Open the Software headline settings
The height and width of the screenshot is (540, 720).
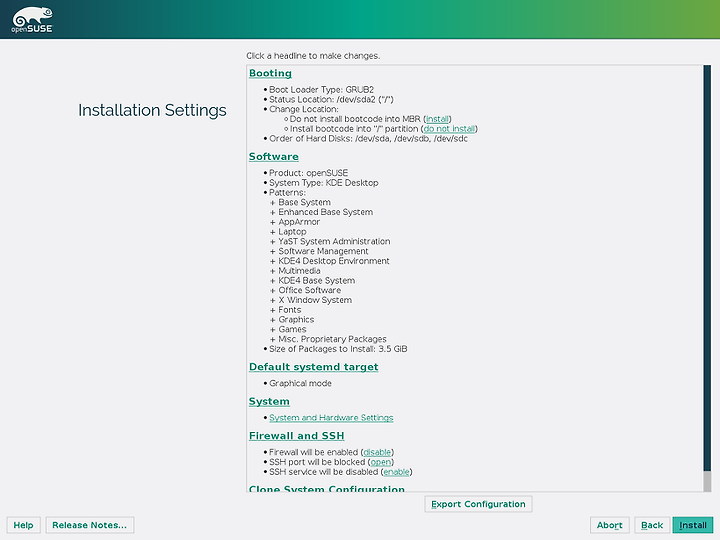click(x=274, y=157)
